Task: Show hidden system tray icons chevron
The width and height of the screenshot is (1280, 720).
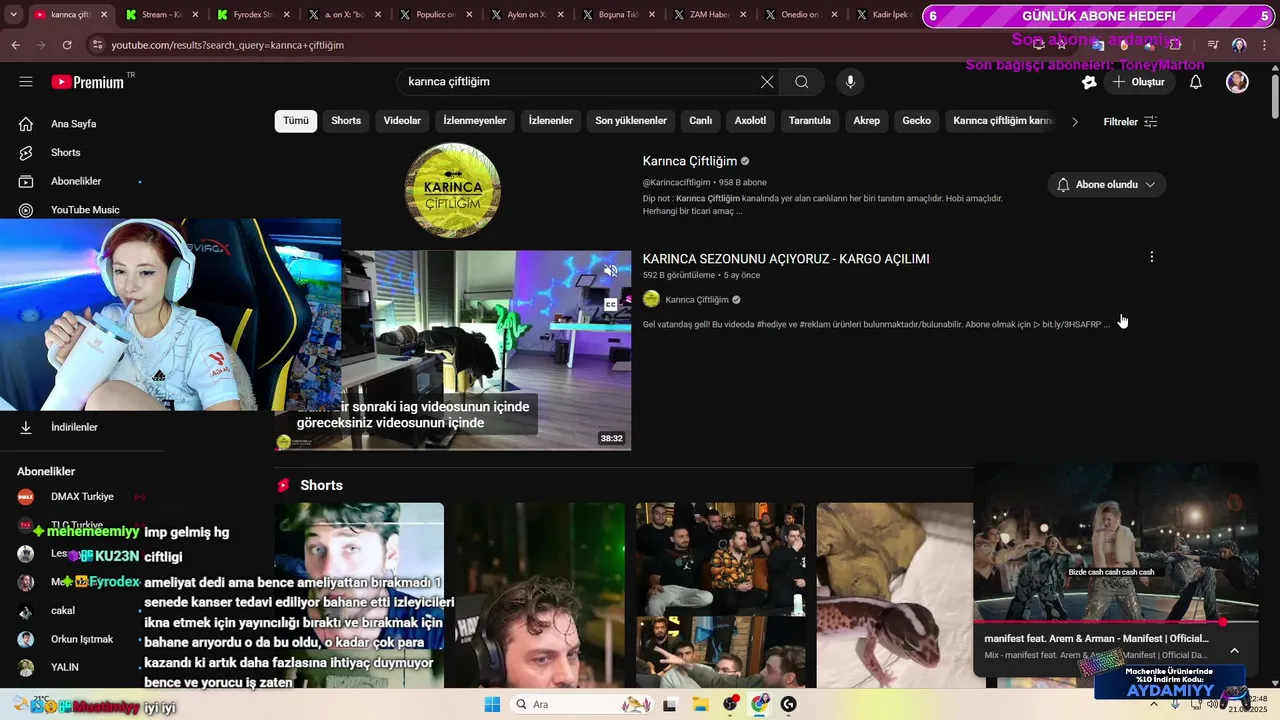Action: [1154, 705]
